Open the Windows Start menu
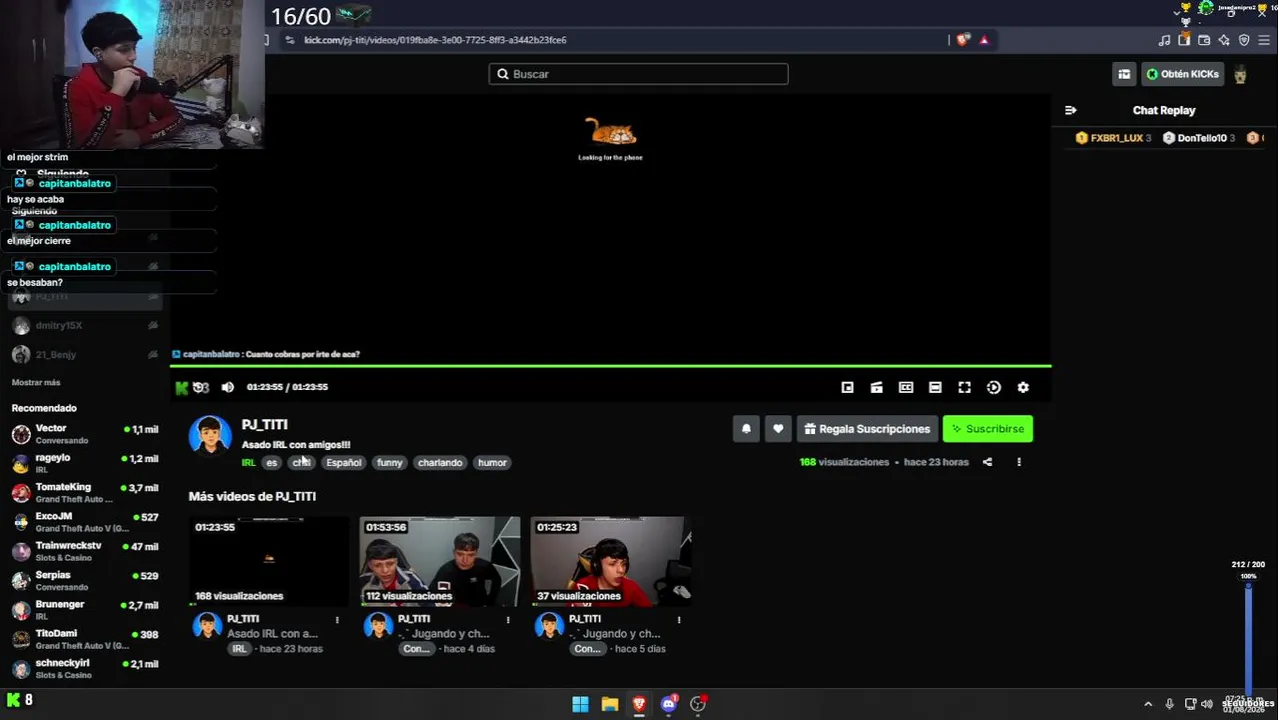The image size is (1278, 720). coord(580,704)
